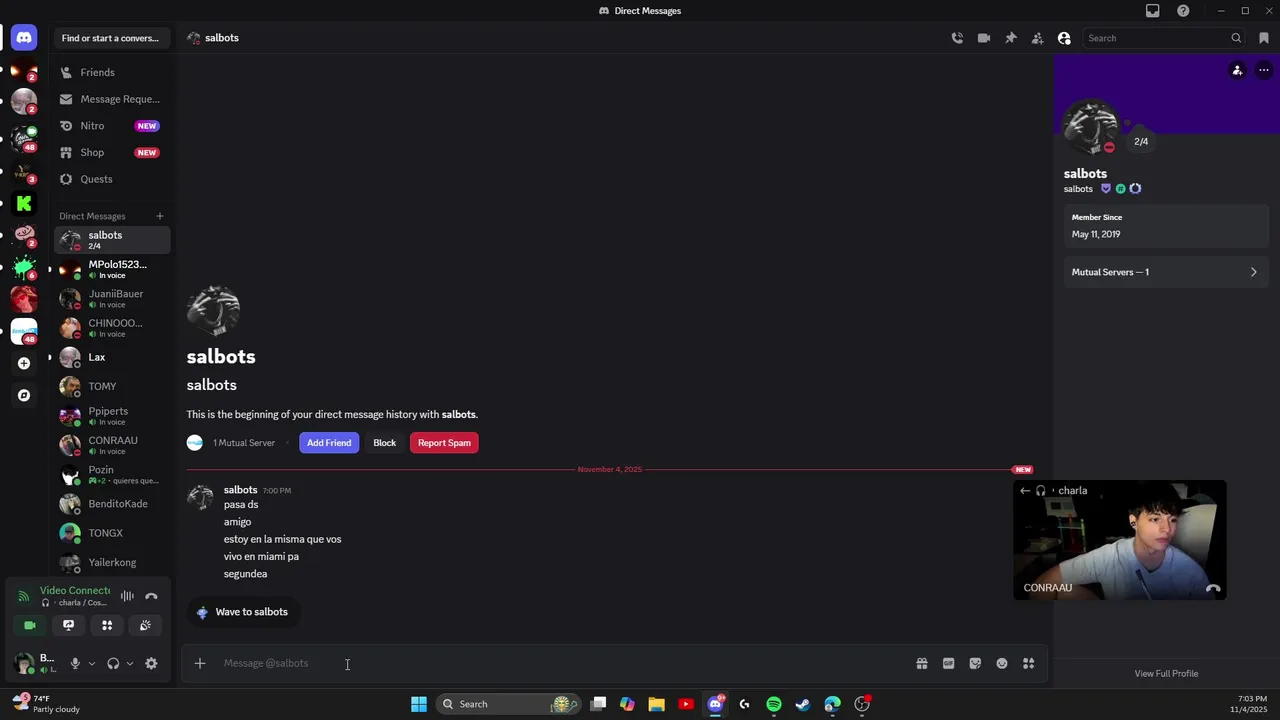Add friends to this DM
Viewport: 1280px width, 720px height.
[1037, 38]
